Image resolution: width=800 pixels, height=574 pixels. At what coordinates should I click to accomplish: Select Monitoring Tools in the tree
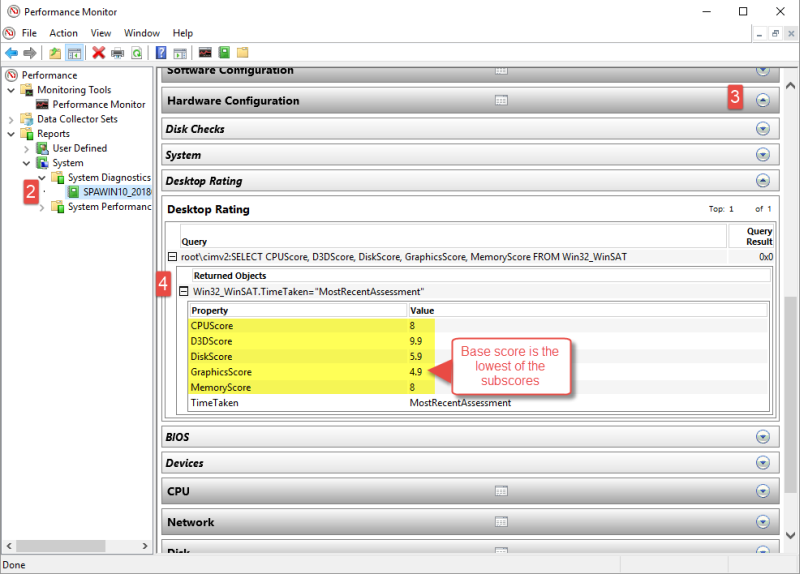[x=74, y=90]
